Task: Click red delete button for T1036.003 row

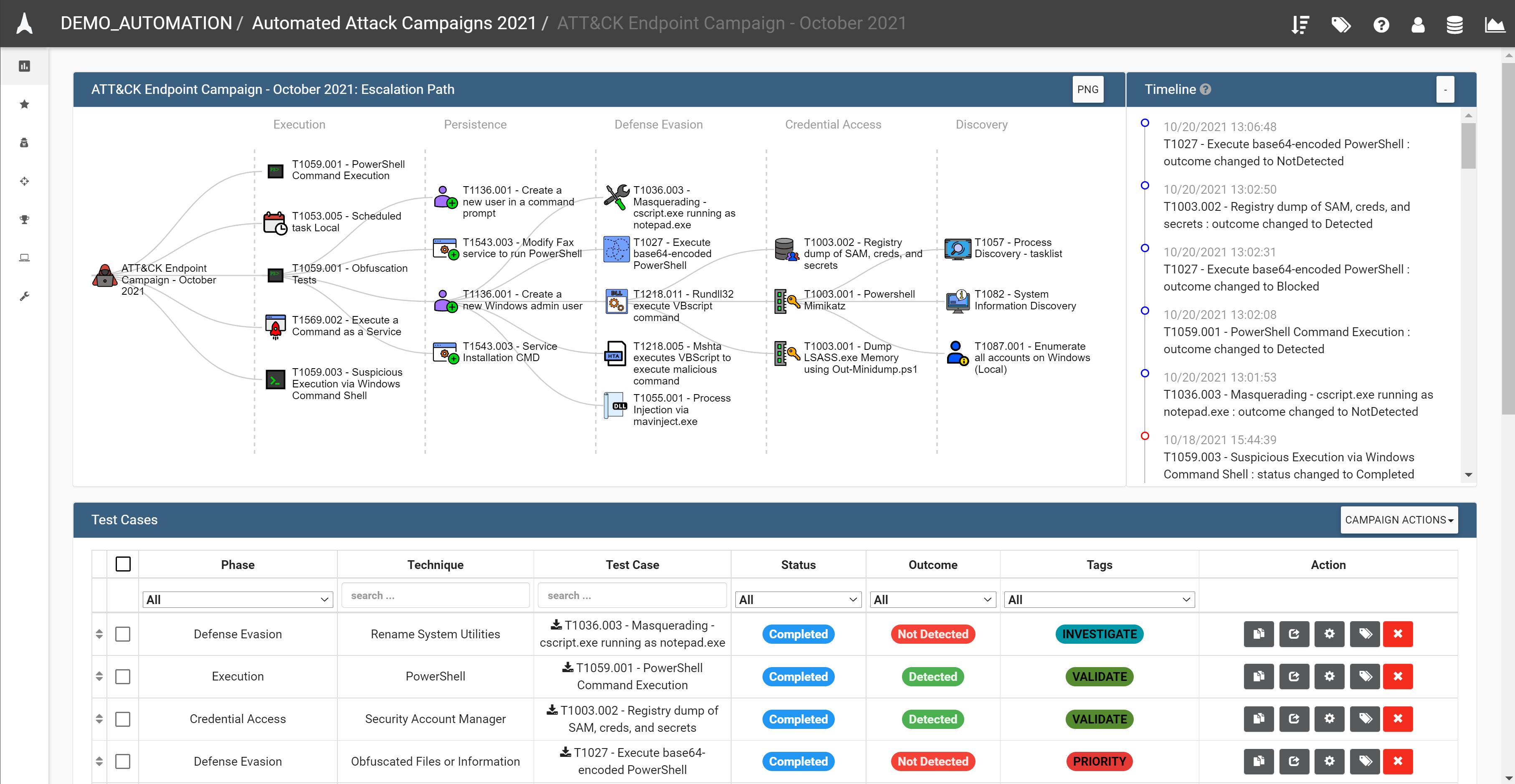Action: [1397, 633]
